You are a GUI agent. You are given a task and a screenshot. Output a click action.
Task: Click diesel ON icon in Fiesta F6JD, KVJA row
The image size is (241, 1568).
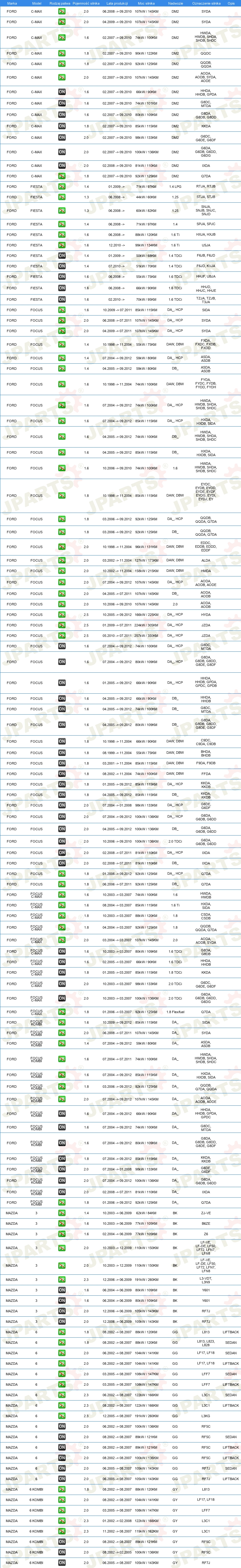61,266
